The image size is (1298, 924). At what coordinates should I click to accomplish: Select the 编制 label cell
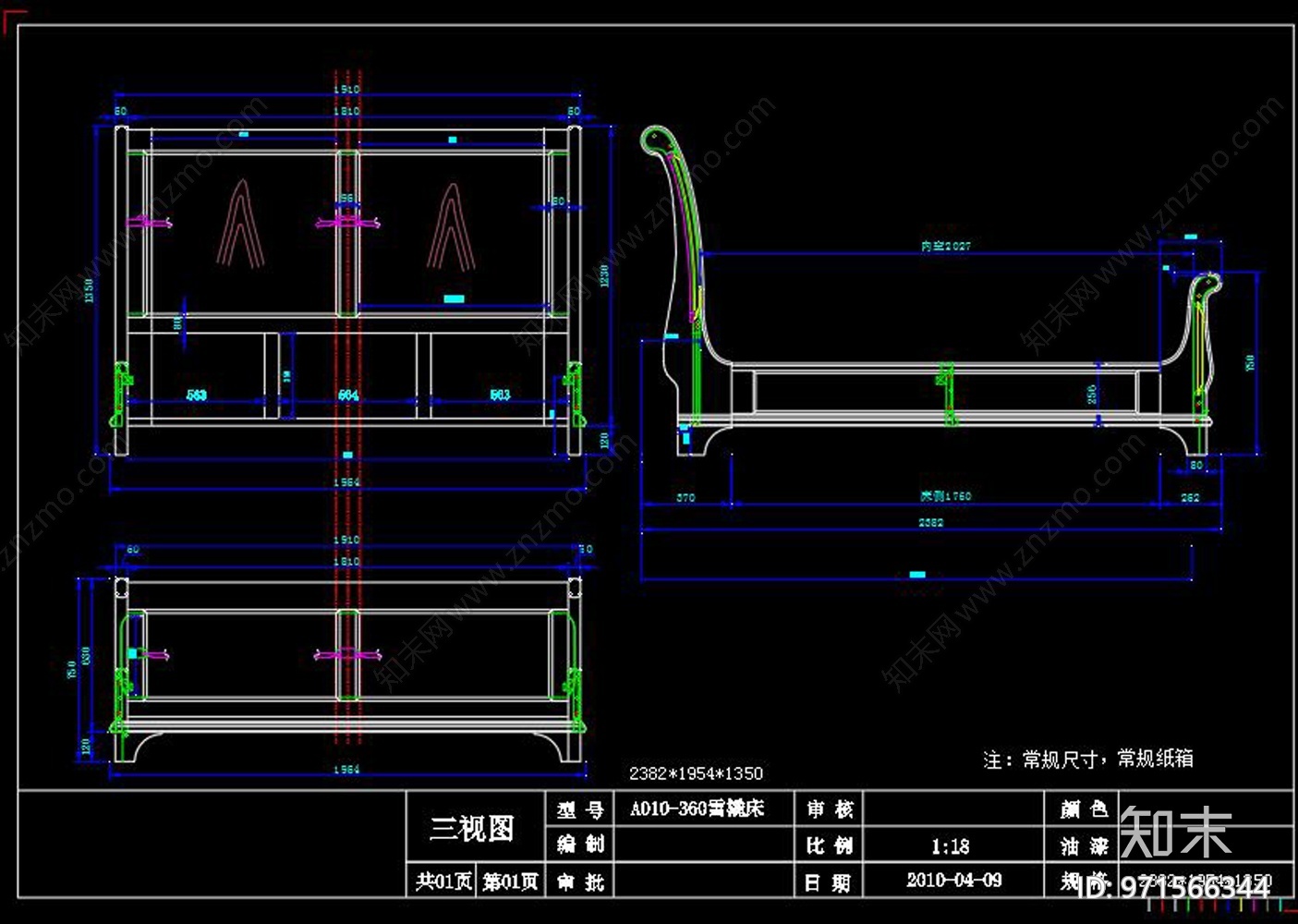(580, 844)
